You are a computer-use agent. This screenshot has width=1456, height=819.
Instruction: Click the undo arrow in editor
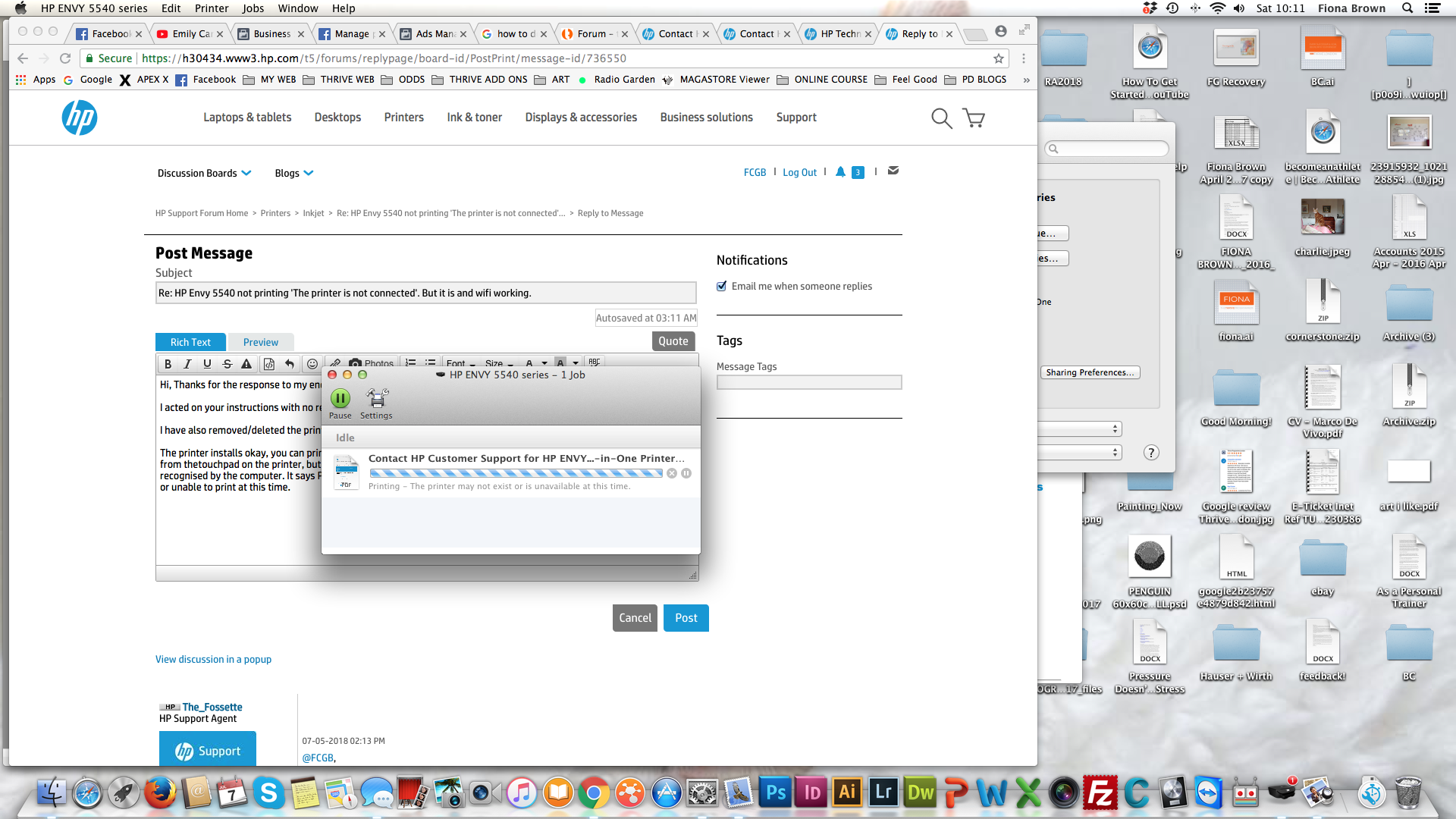[289, 364]
